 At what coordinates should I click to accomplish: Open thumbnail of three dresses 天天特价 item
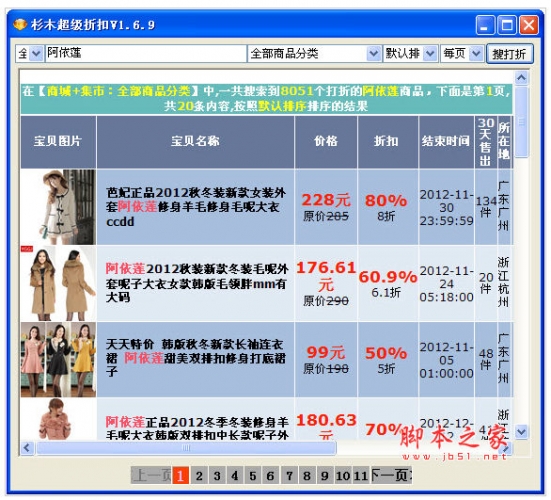point(58,359)
